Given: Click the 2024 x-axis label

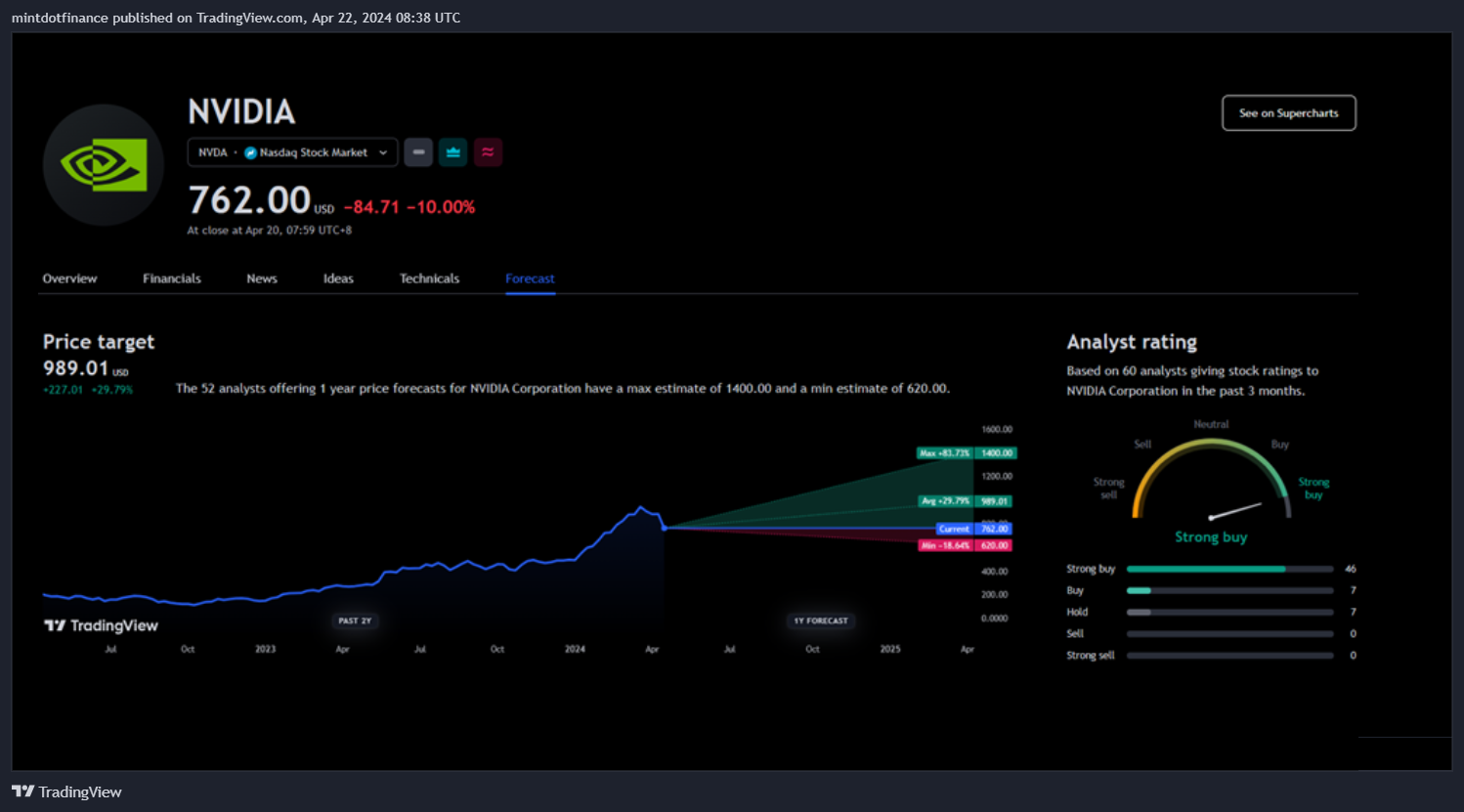Looking at the screenshot, I should (575, 649).
